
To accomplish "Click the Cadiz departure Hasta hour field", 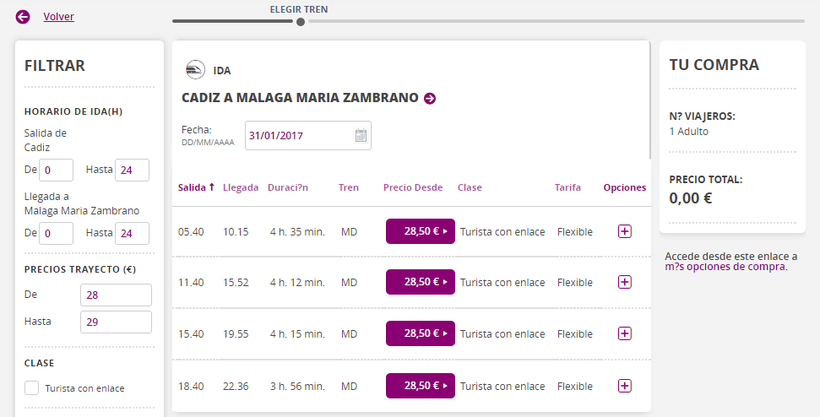I will (132, 170).
